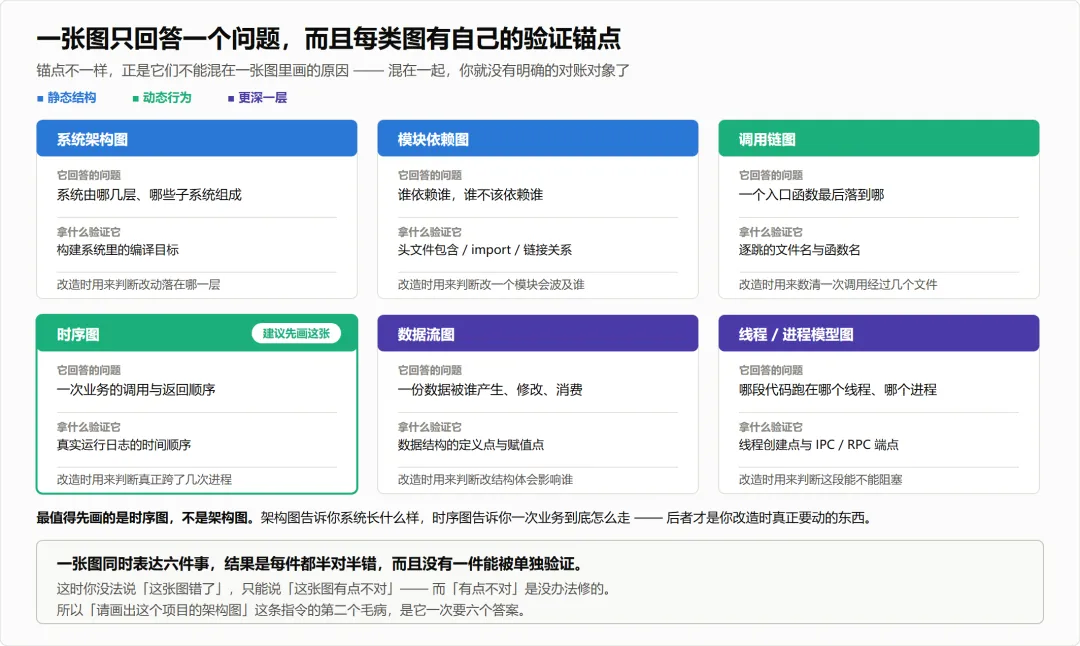Select the 模块依赖图 card header

pyautogui.click(x=538, y=138)
